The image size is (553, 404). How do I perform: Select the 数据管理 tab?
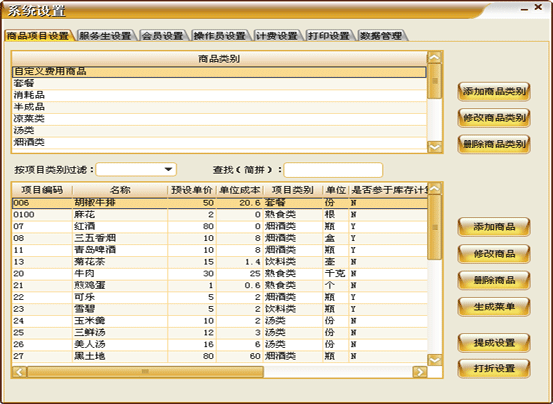click(381, 36)
